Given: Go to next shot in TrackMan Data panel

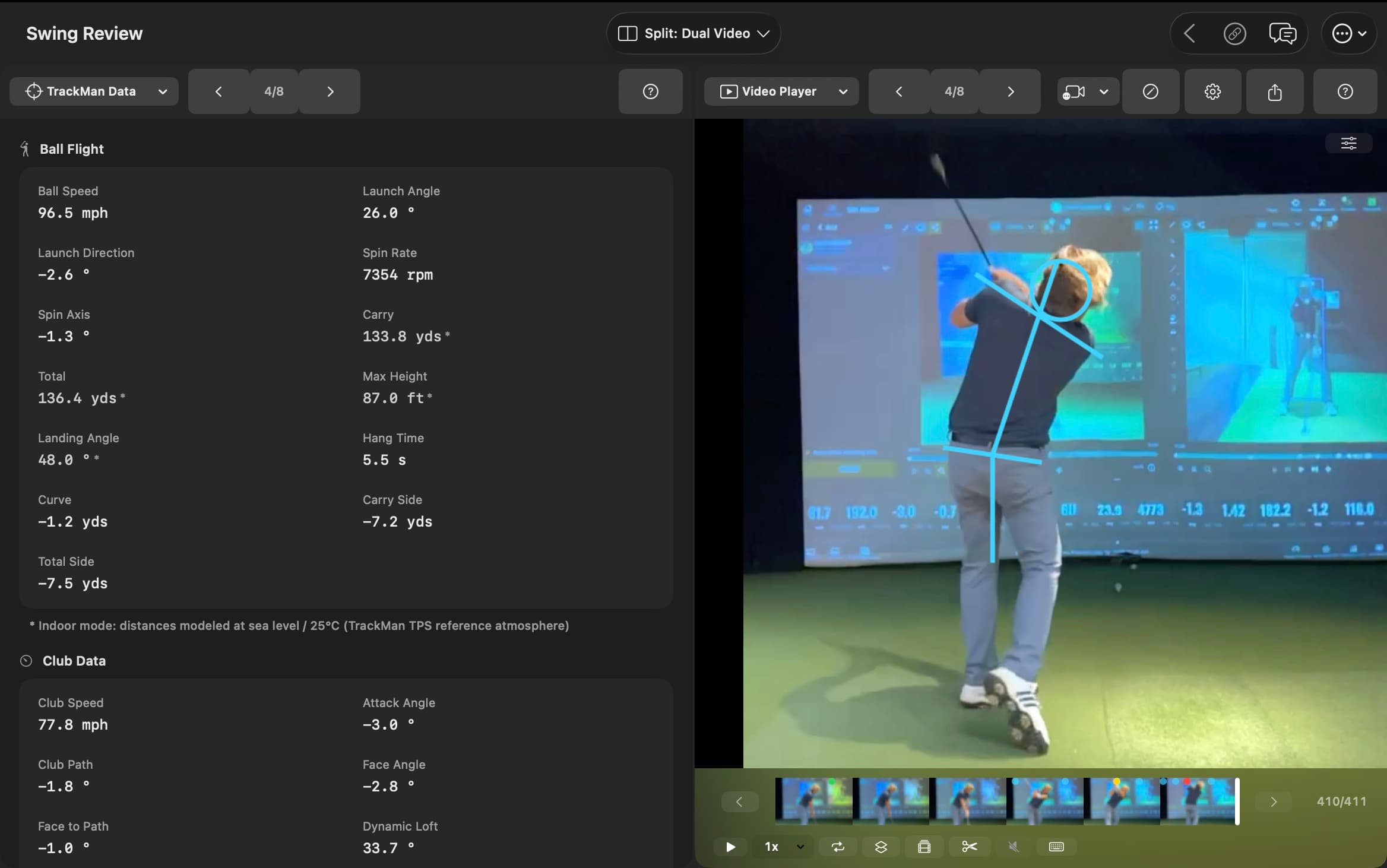Looking at the screenshot, I should pos(330,91).
